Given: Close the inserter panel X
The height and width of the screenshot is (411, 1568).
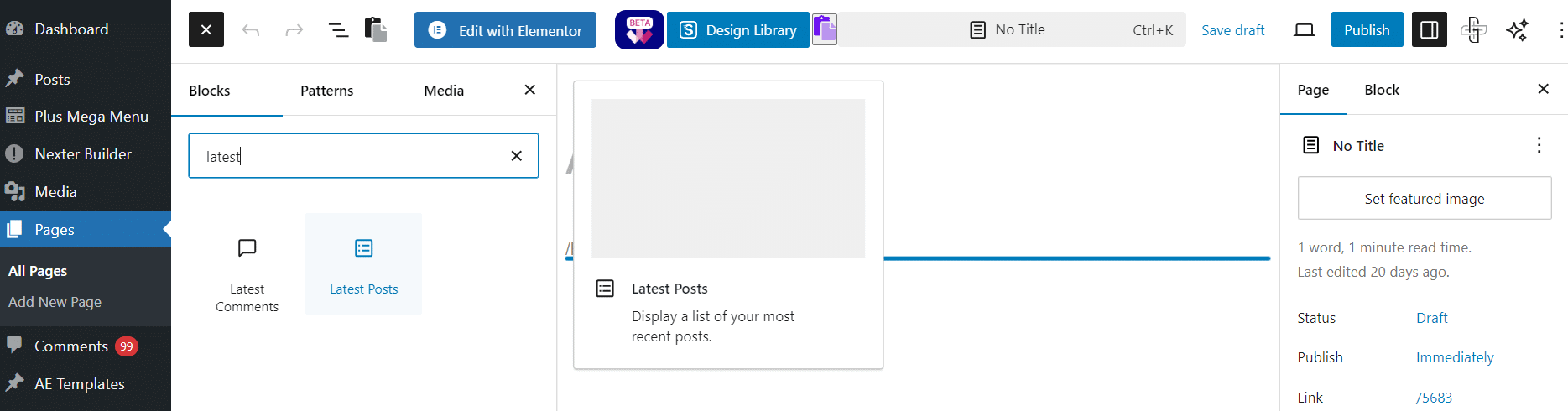Looking at the screenshot, I should tap(530, 90).
